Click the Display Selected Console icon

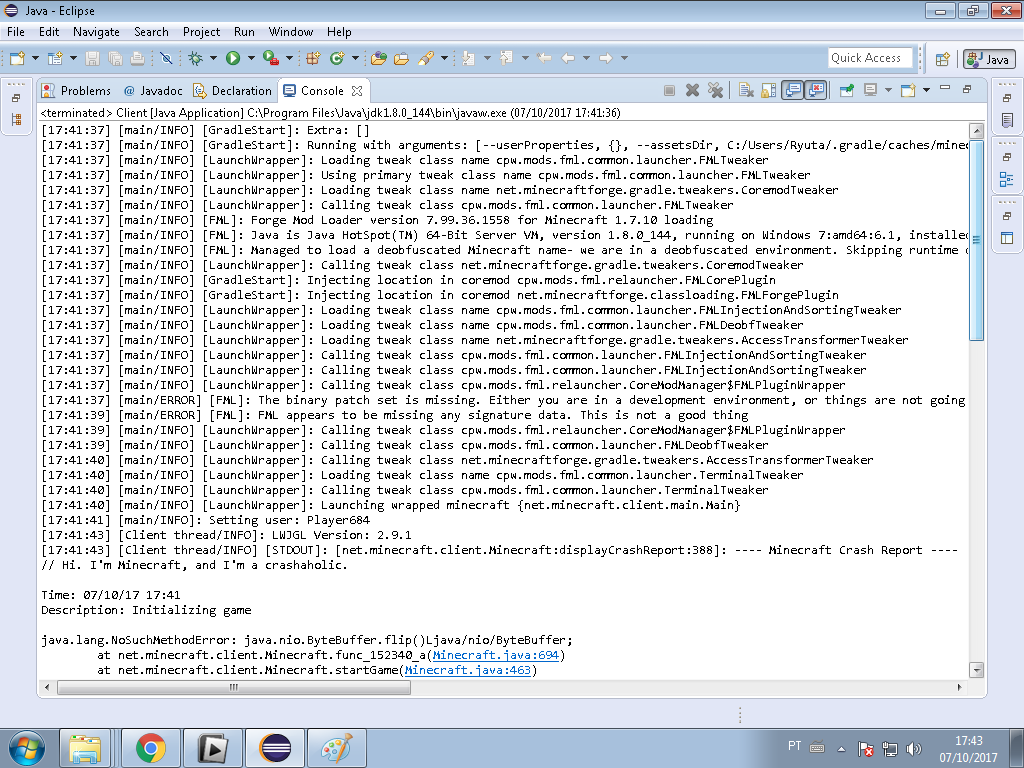[871, 90]
